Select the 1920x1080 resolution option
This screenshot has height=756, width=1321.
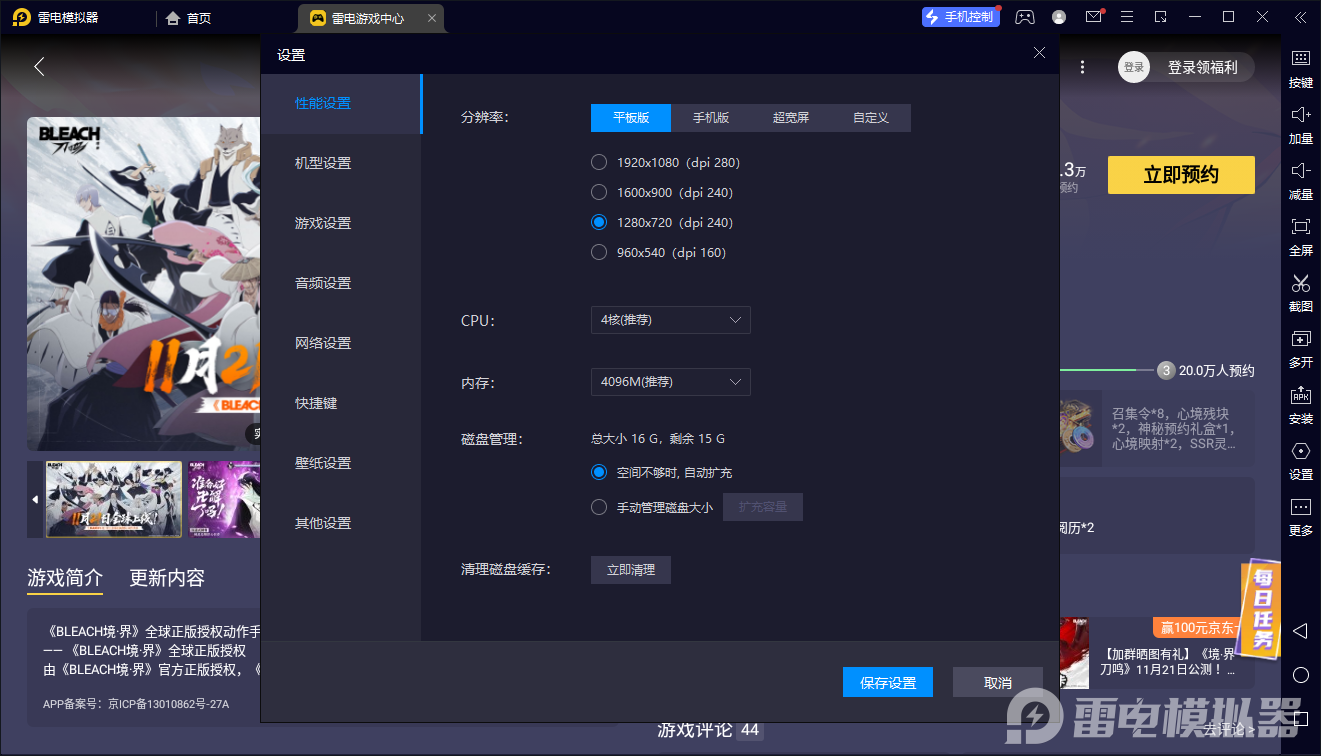[x=598, y=162]
